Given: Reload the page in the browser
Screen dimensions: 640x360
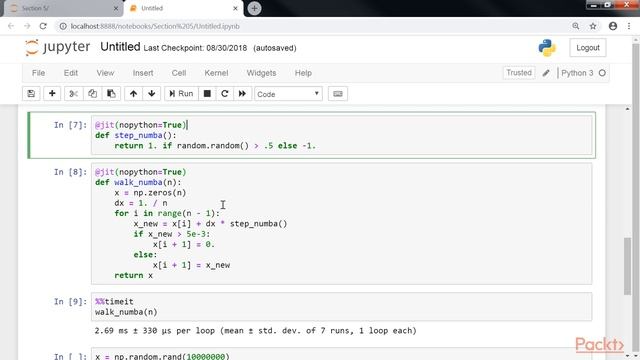Looking at the screenshot, I should [43, 26].
